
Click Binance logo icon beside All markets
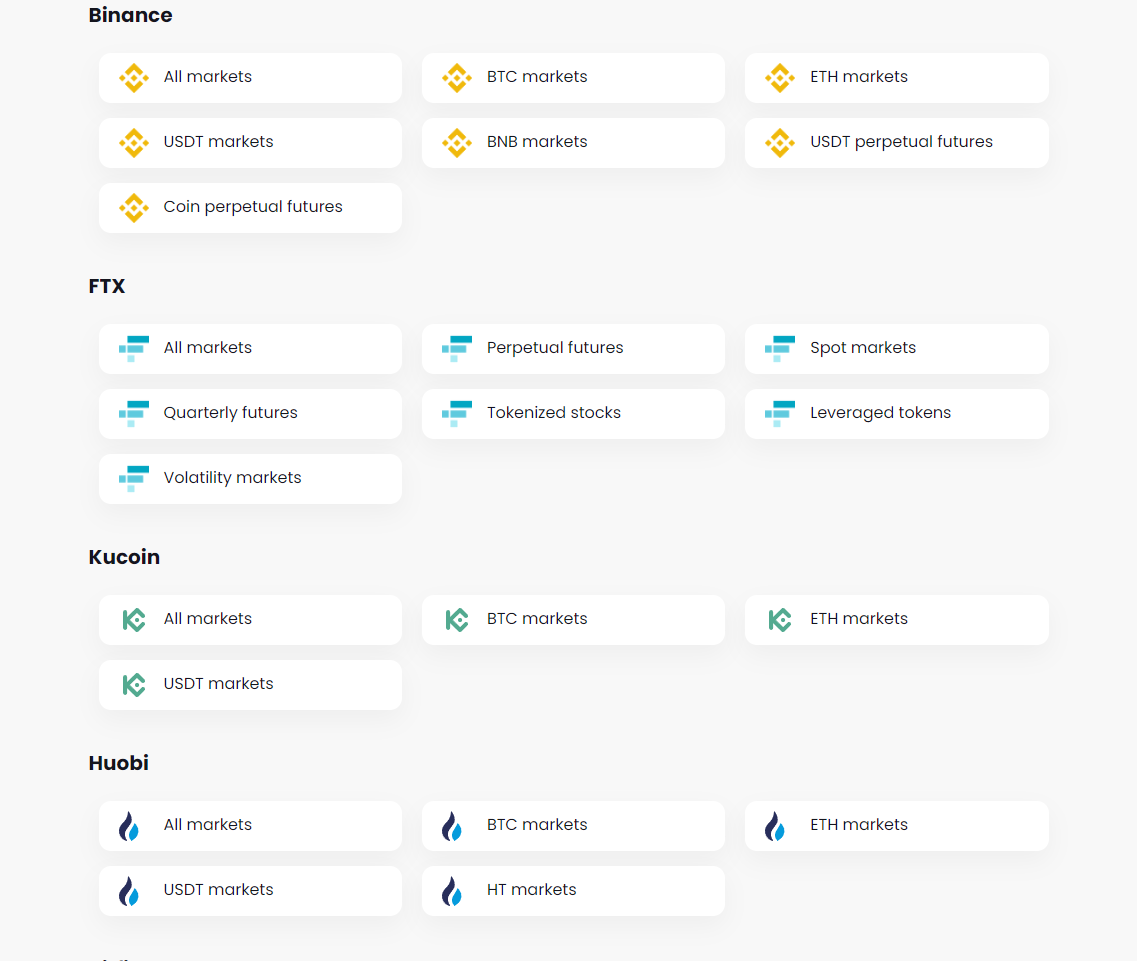[134, 78]
